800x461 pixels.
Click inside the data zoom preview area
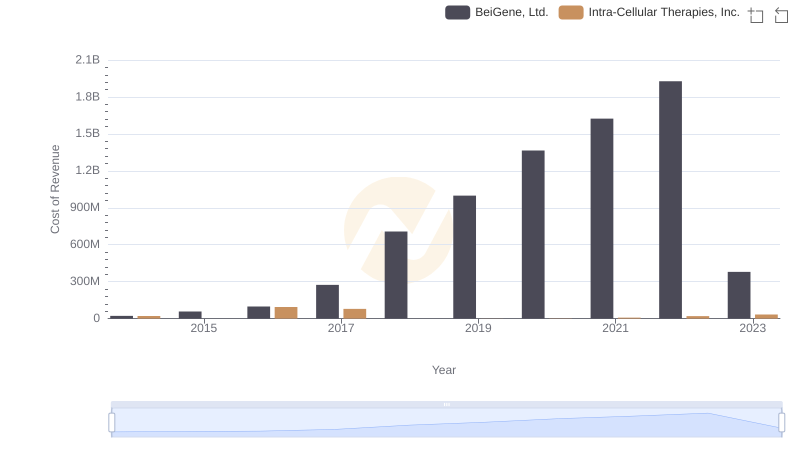click(x=446, y=422)
